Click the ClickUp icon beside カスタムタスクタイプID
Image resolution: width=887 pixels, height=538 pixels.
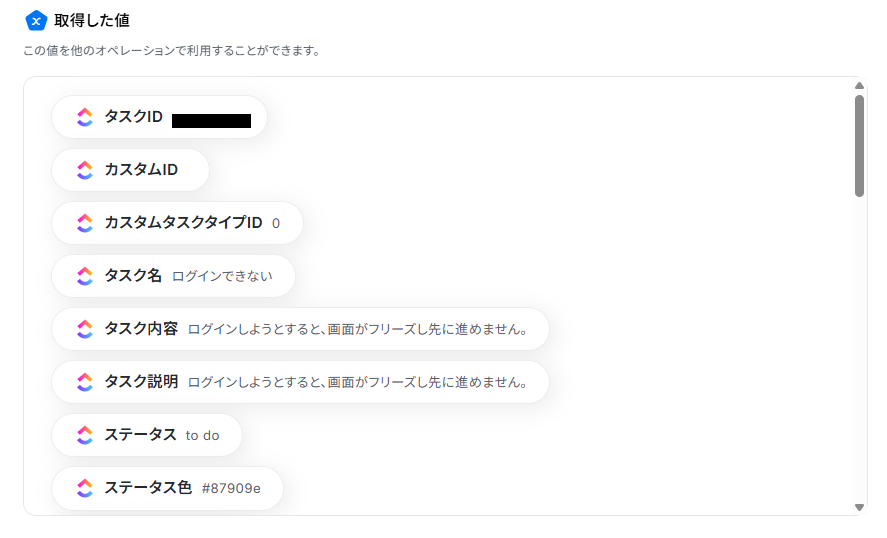(x=85, y=223)
